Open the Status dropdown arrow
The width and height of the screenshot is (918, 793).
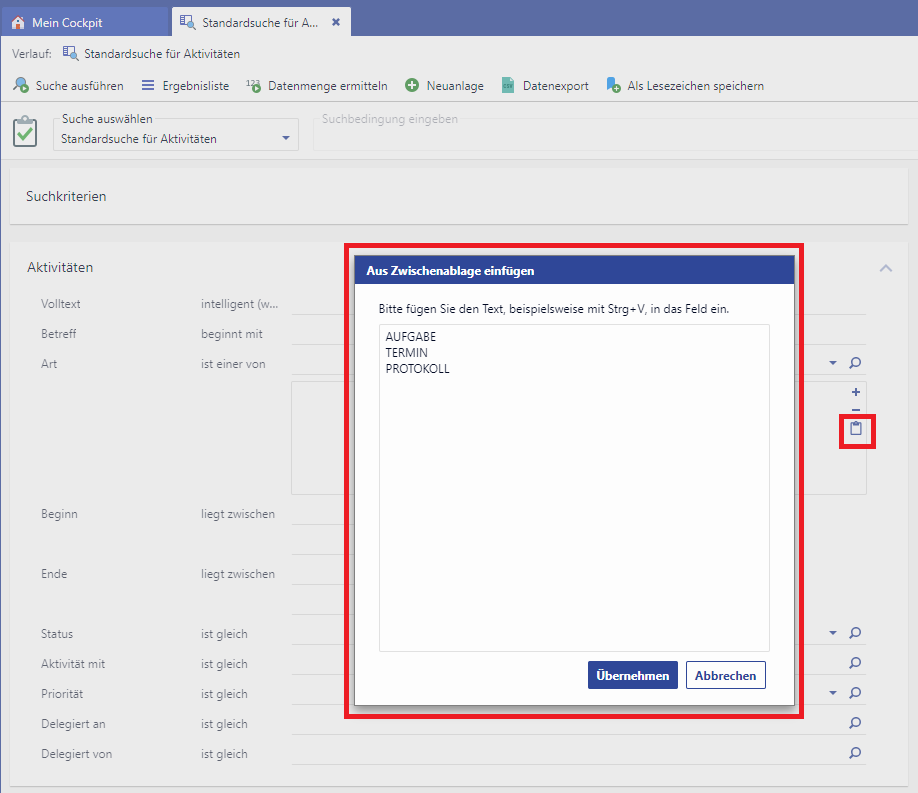pyautogui.click(x=833, y=633)
